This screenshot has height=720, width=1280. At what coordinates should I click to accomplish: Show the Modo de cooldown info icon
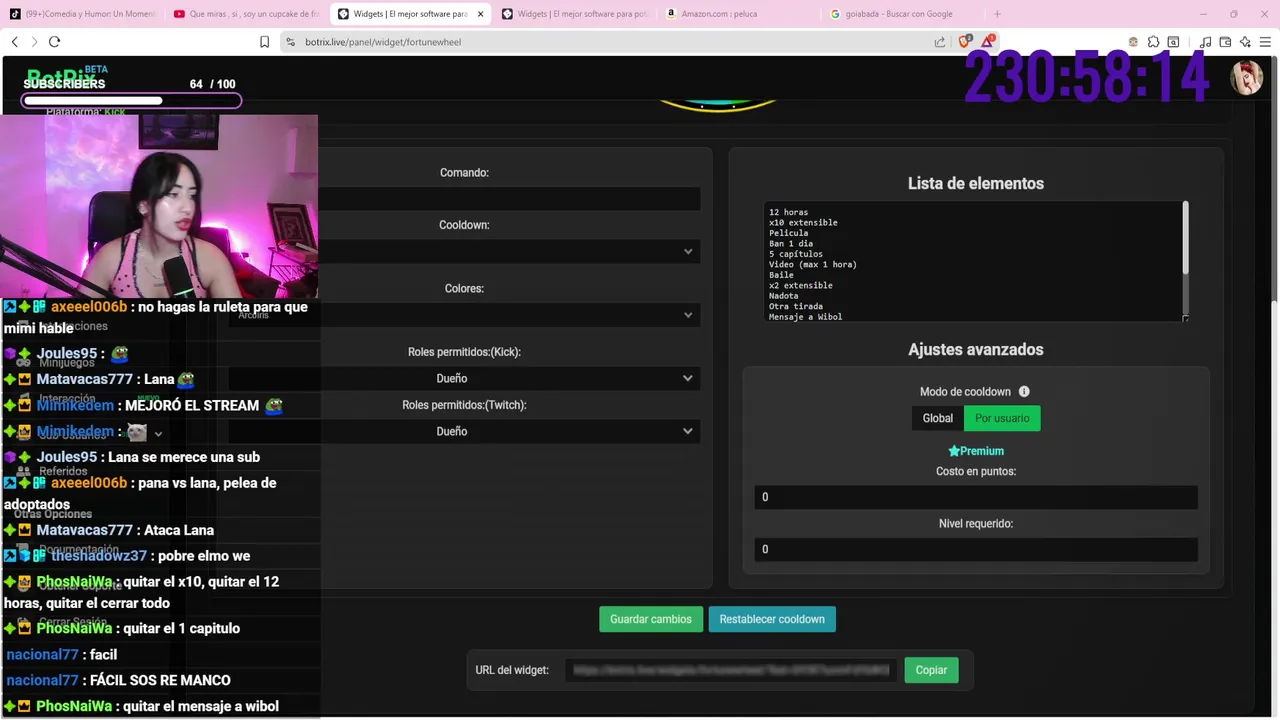point(1024,392)
